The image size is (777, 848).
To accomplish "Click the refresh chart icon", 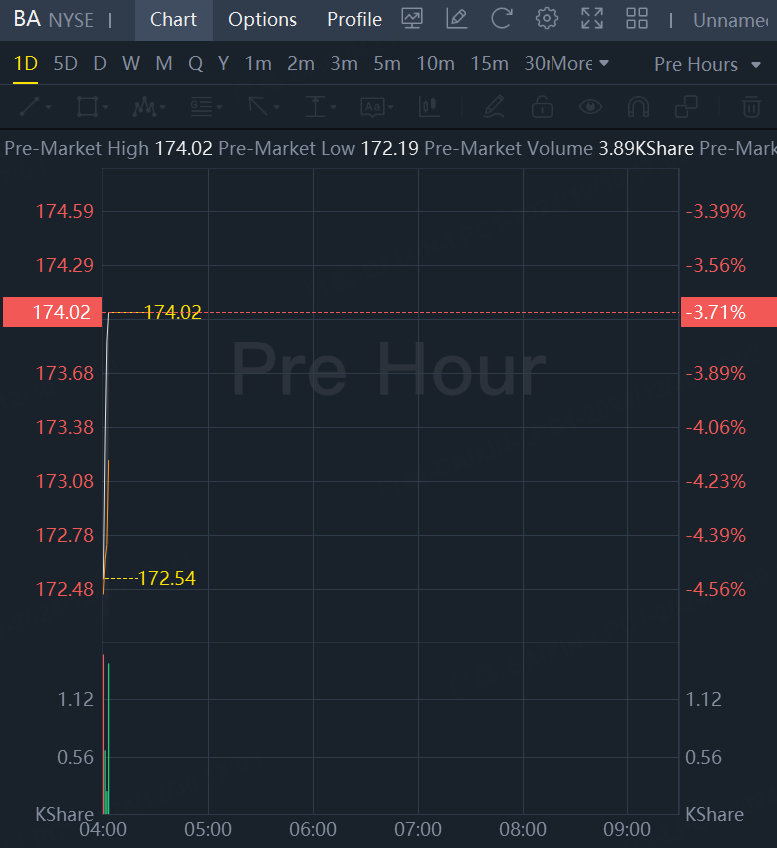I will point(501,18).
